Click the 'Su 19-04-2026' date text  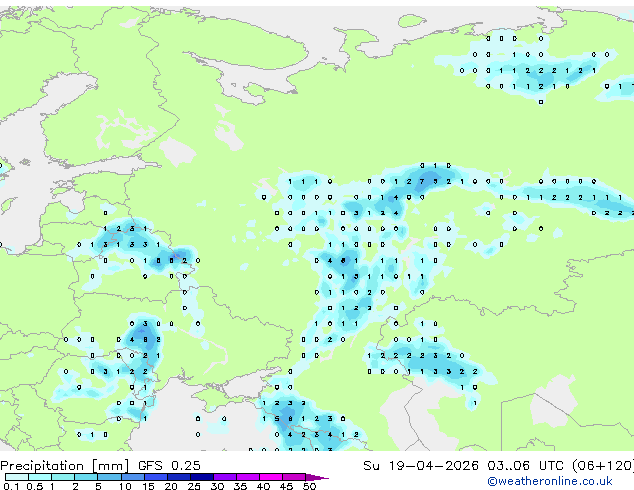[x=421, y=466]
